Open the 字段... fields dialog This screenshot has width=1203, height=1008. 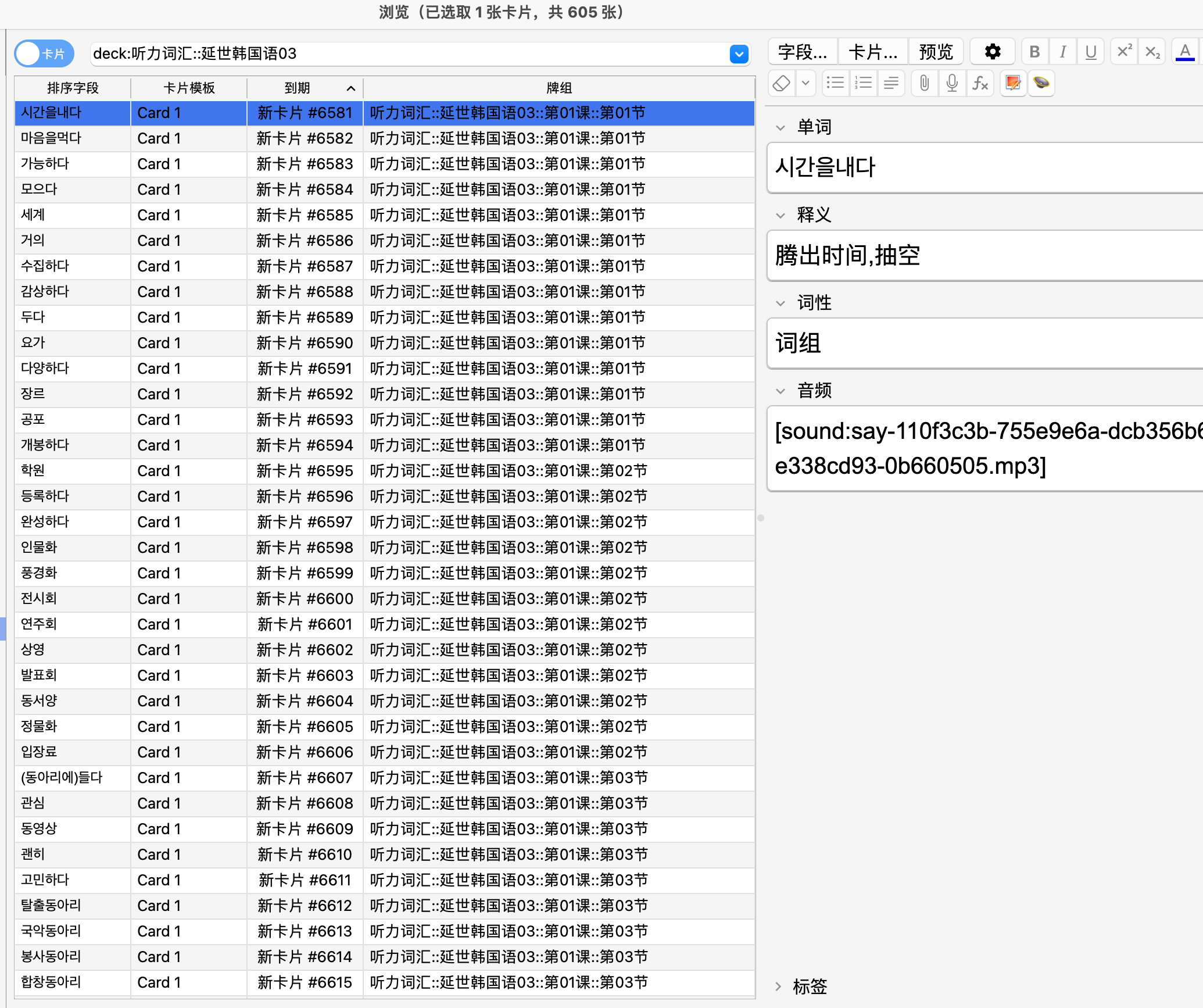click(803, 52)
